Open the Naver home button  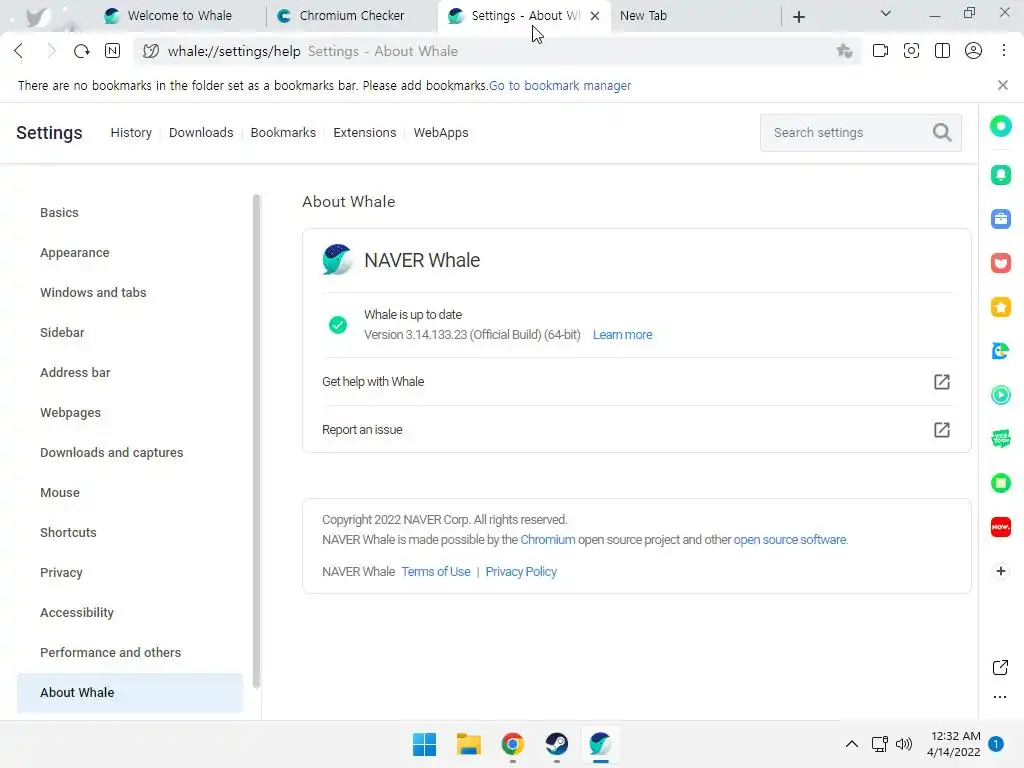tap(112, 51)
